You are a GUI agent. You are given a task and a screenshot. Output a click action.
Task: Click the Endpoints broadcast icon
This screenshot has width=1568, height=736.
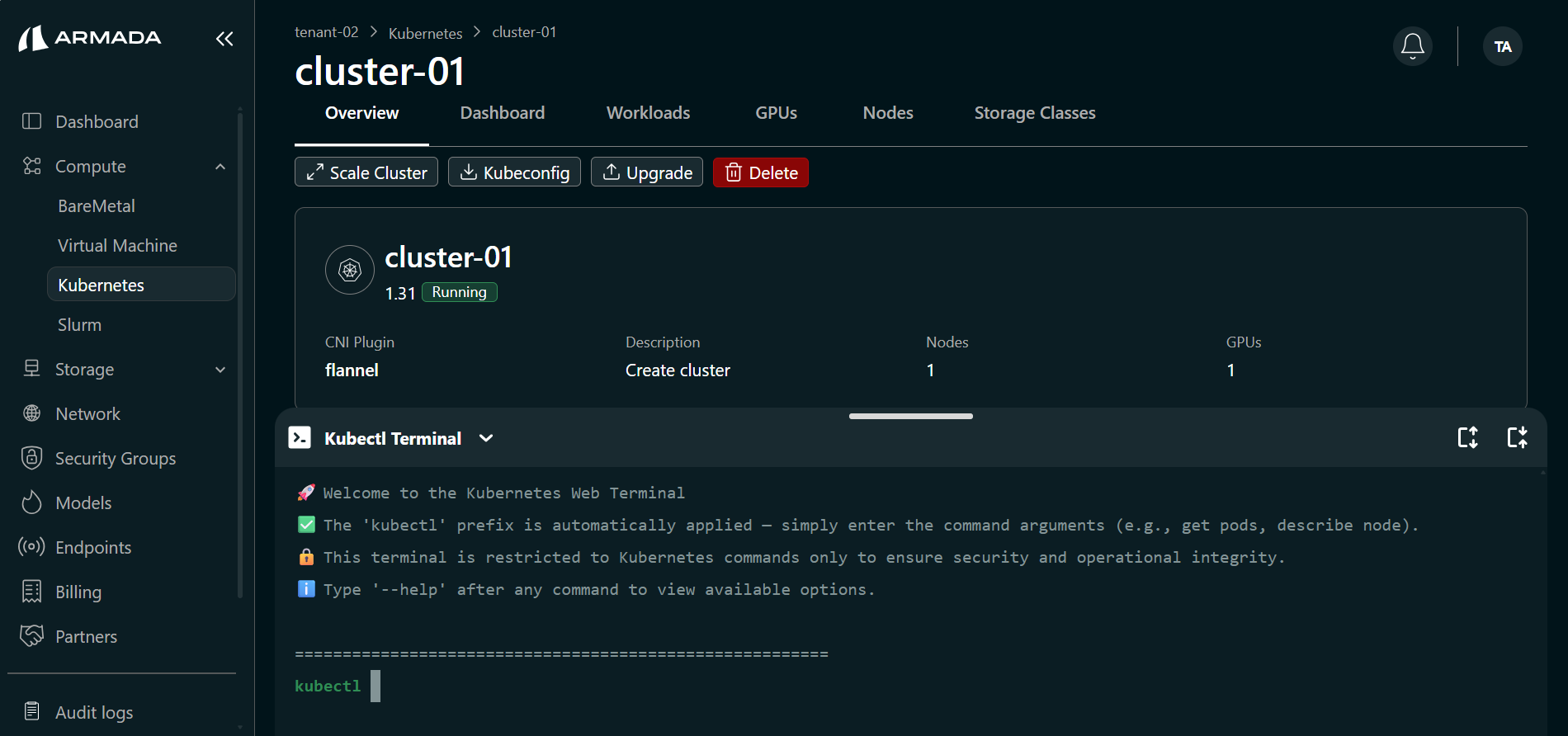pyautogui.click(x=31, y=547)
